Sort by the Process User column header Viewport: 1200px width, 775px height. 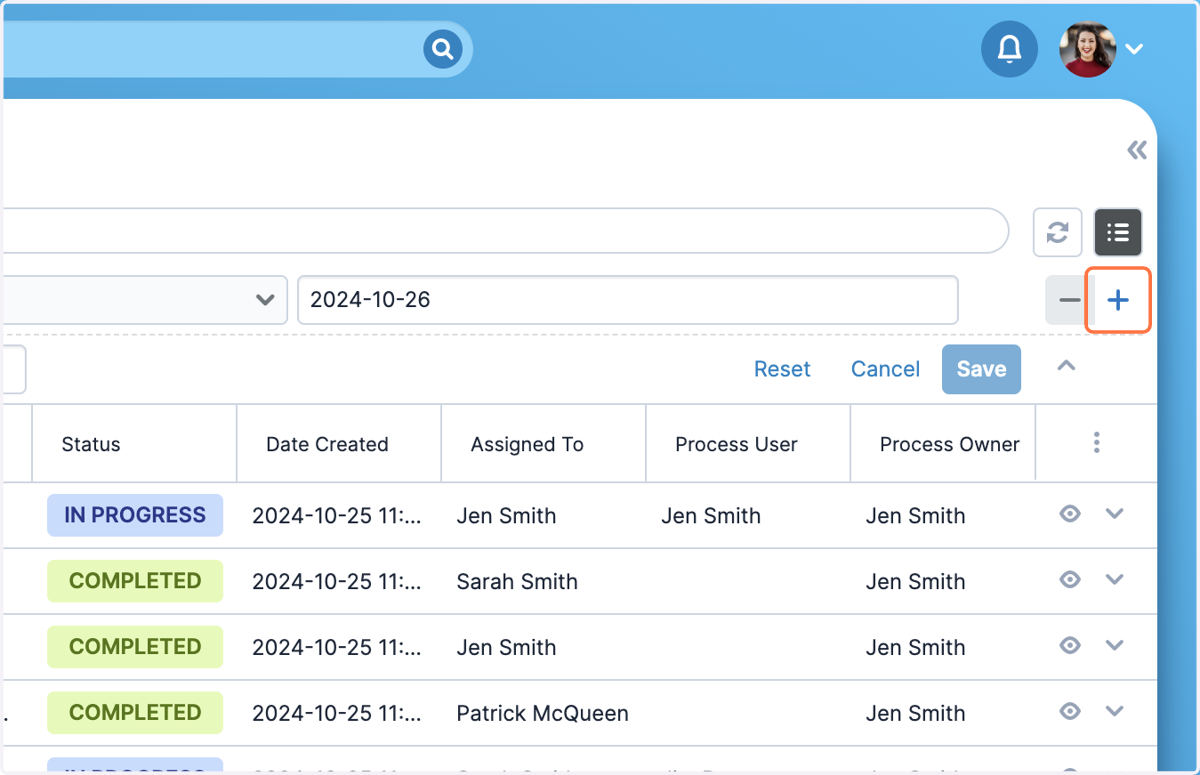pos(748,444)
